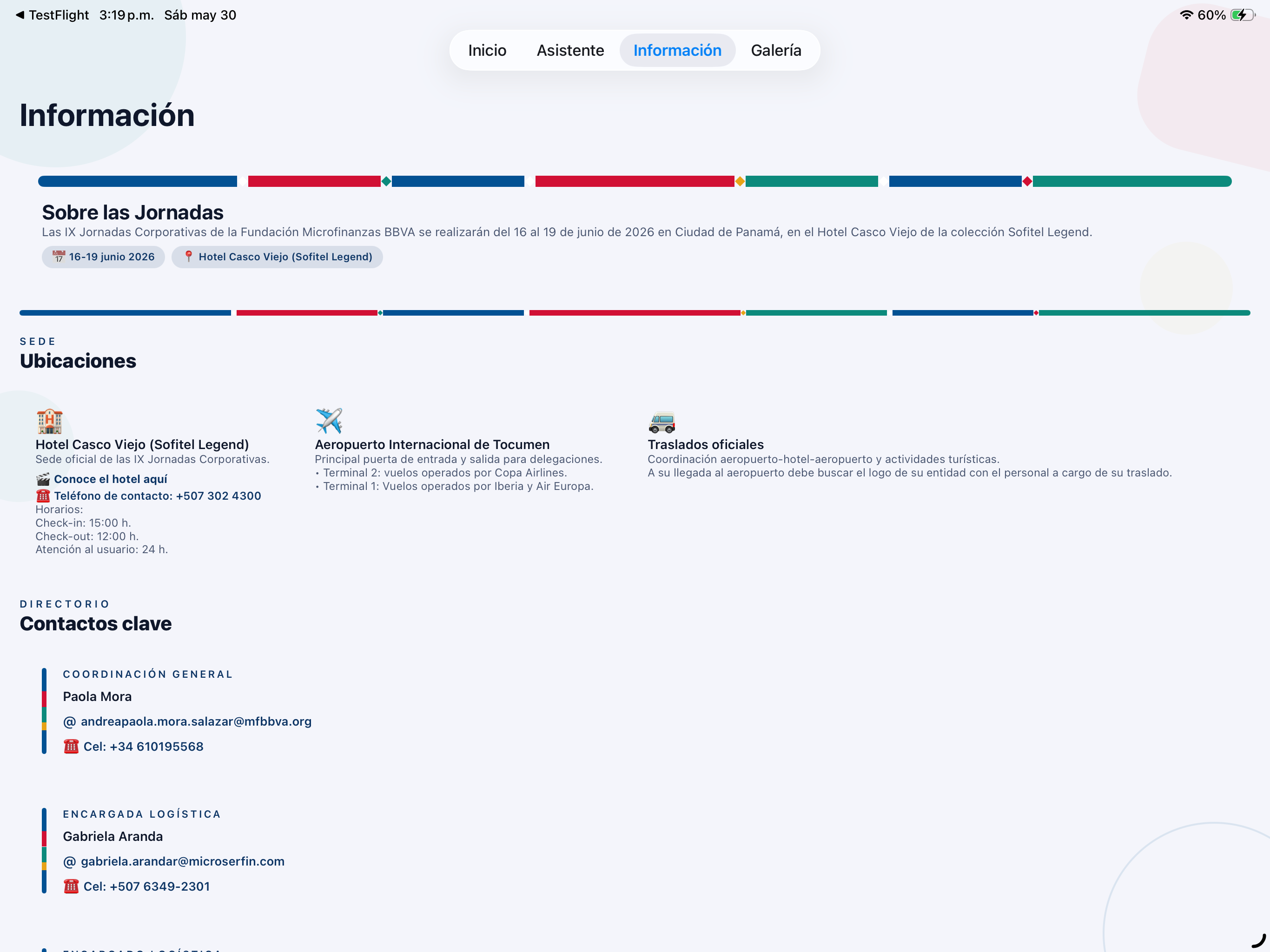Open the Asistente tab

click(570, 51)
